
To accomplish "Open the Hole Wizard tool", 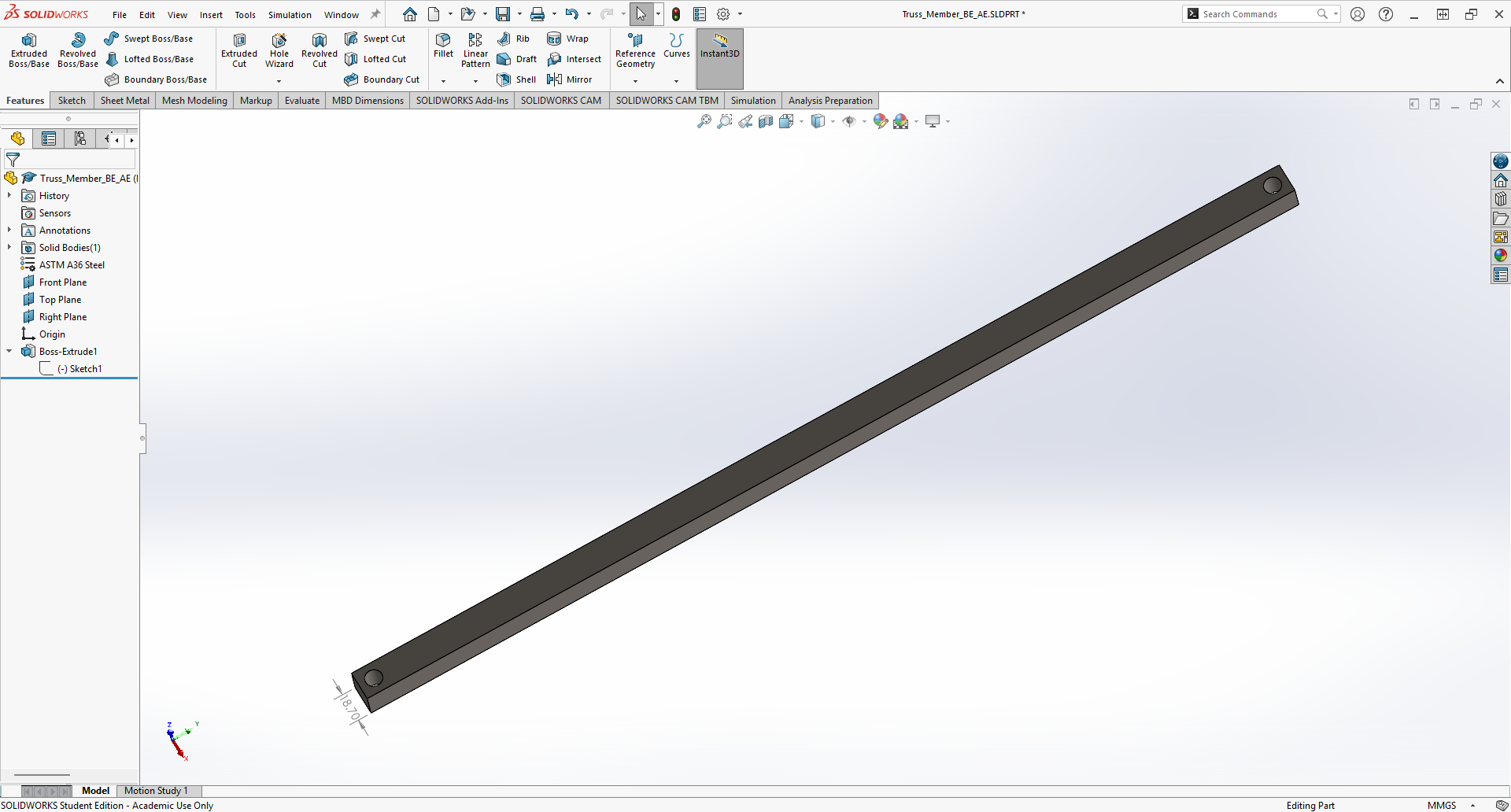I will tap(279, 50).
